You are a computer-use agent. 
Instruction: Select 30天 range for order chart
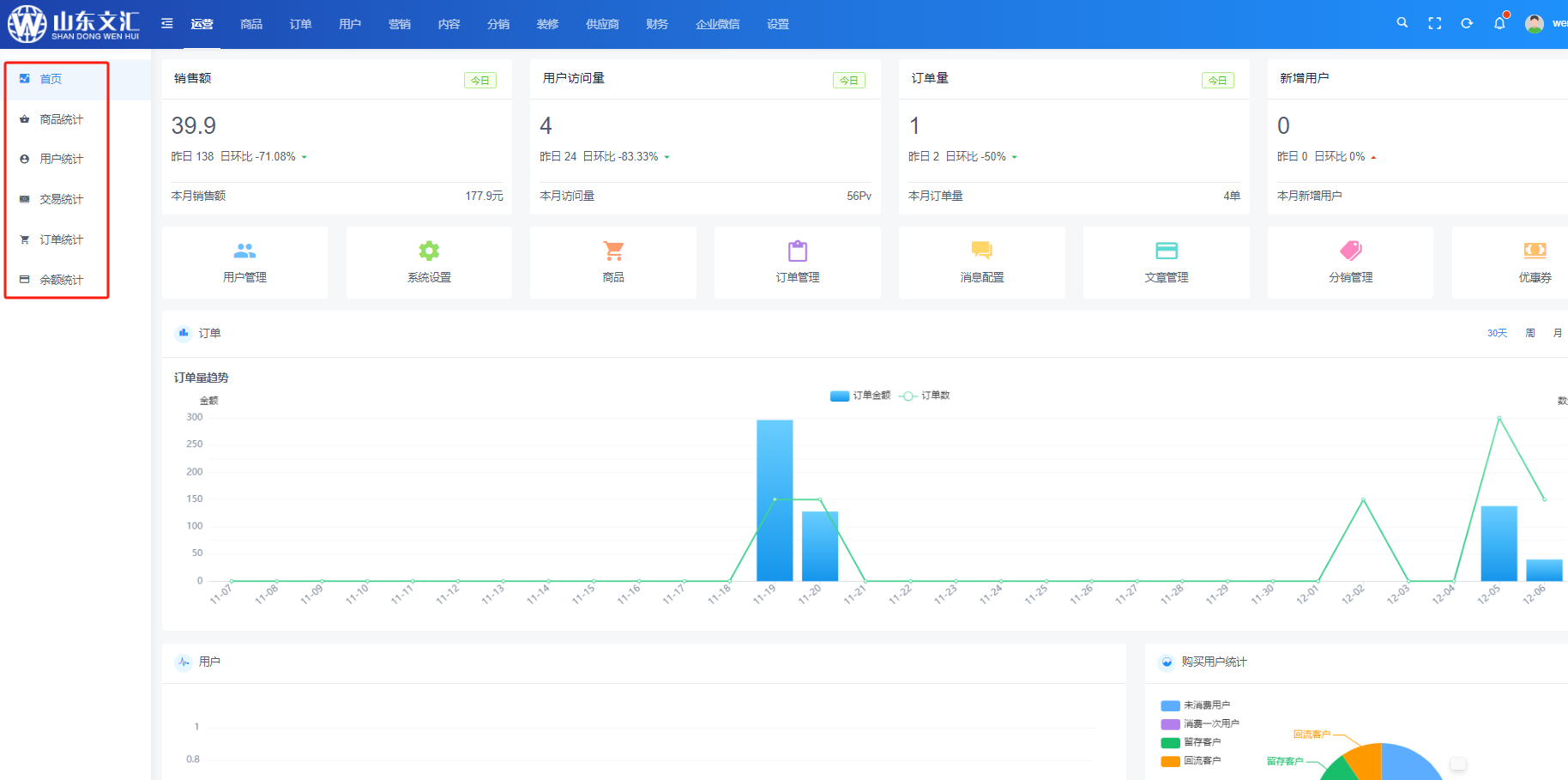pos(1497,333)
